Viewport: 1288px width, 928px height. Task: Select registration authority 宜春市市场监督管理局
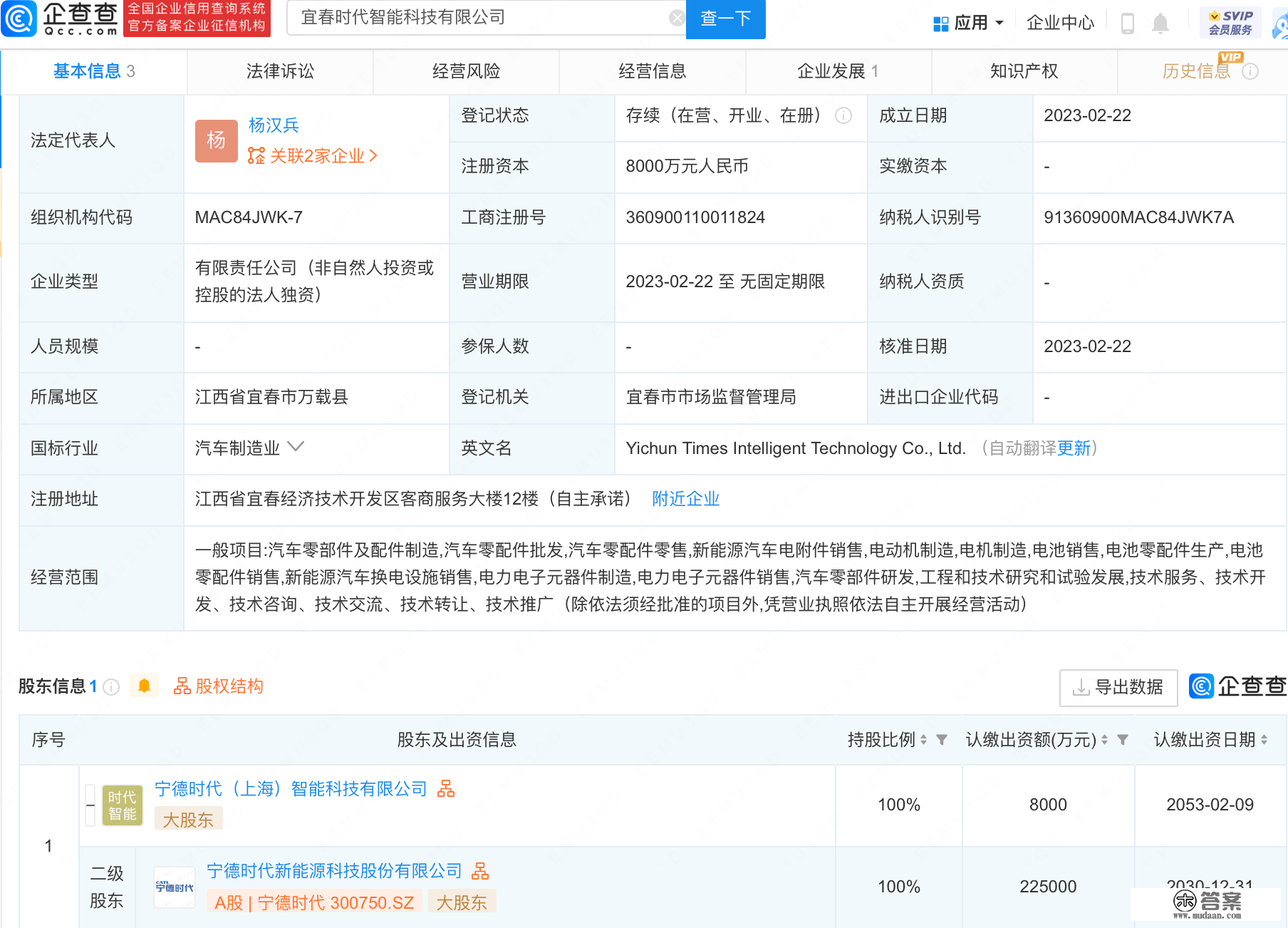click(x=711, y=397)
